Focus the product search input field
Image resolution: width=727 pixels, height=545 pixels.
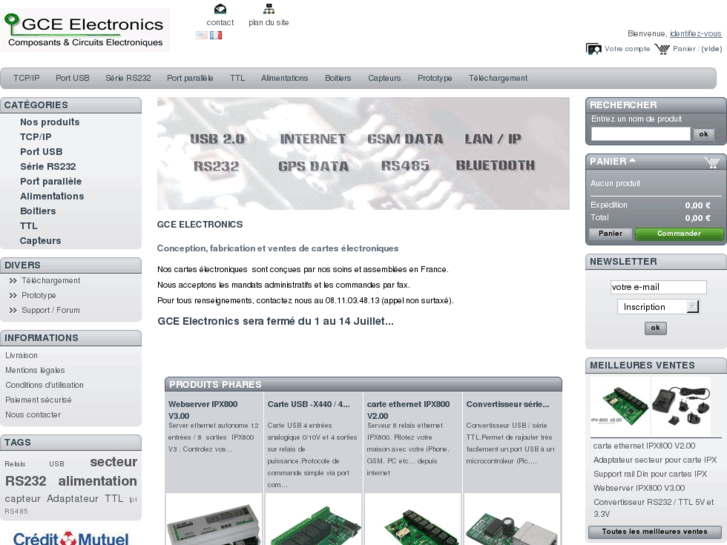pos(640,134)
